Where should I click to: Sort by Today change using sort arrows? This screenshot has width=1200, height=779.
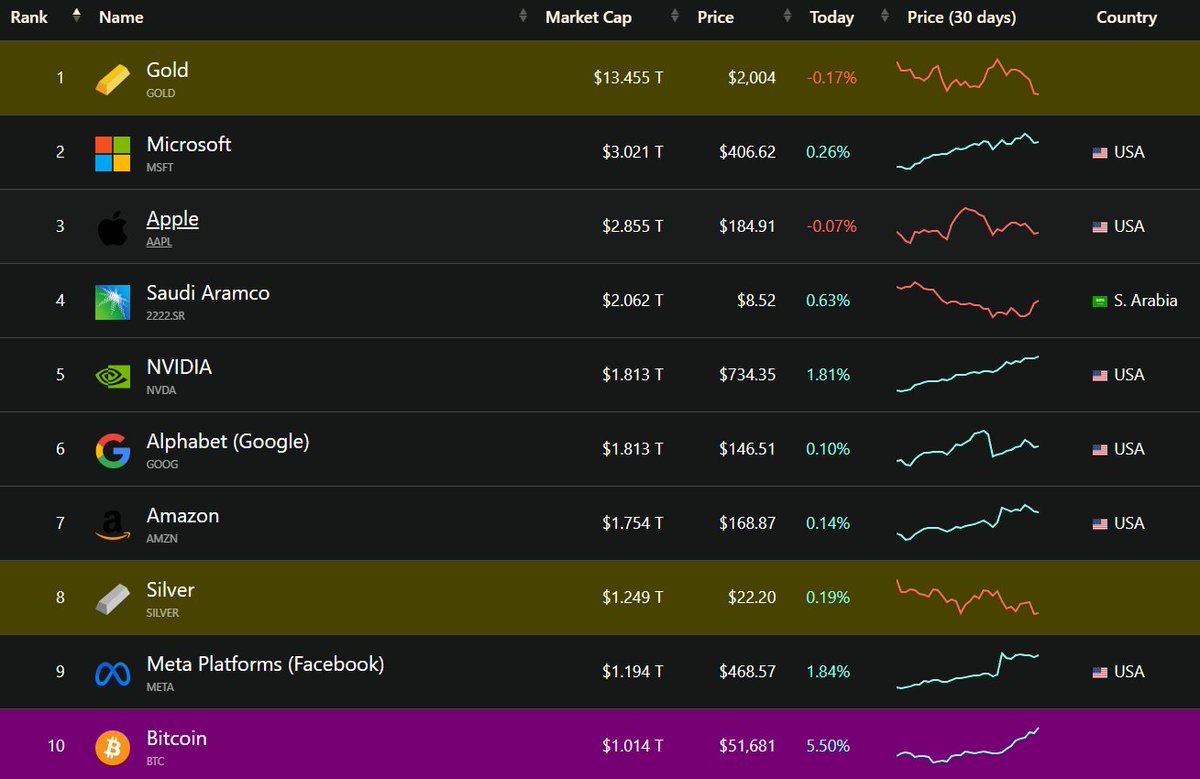(884, 16)
